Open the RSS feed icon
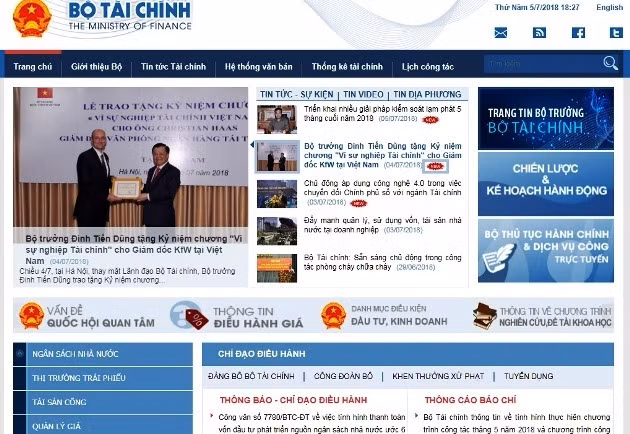 click(539, 33)
